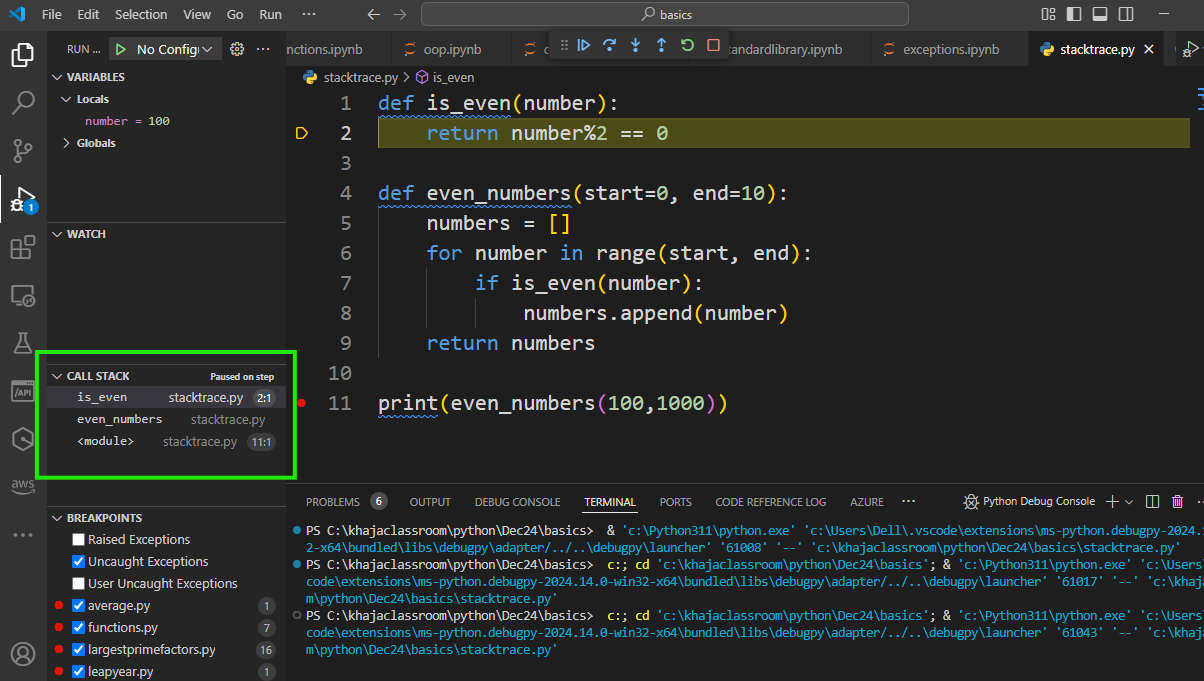
Task: Click the red breakpoint dot on line 11
Action: click(x=302, y=404)
